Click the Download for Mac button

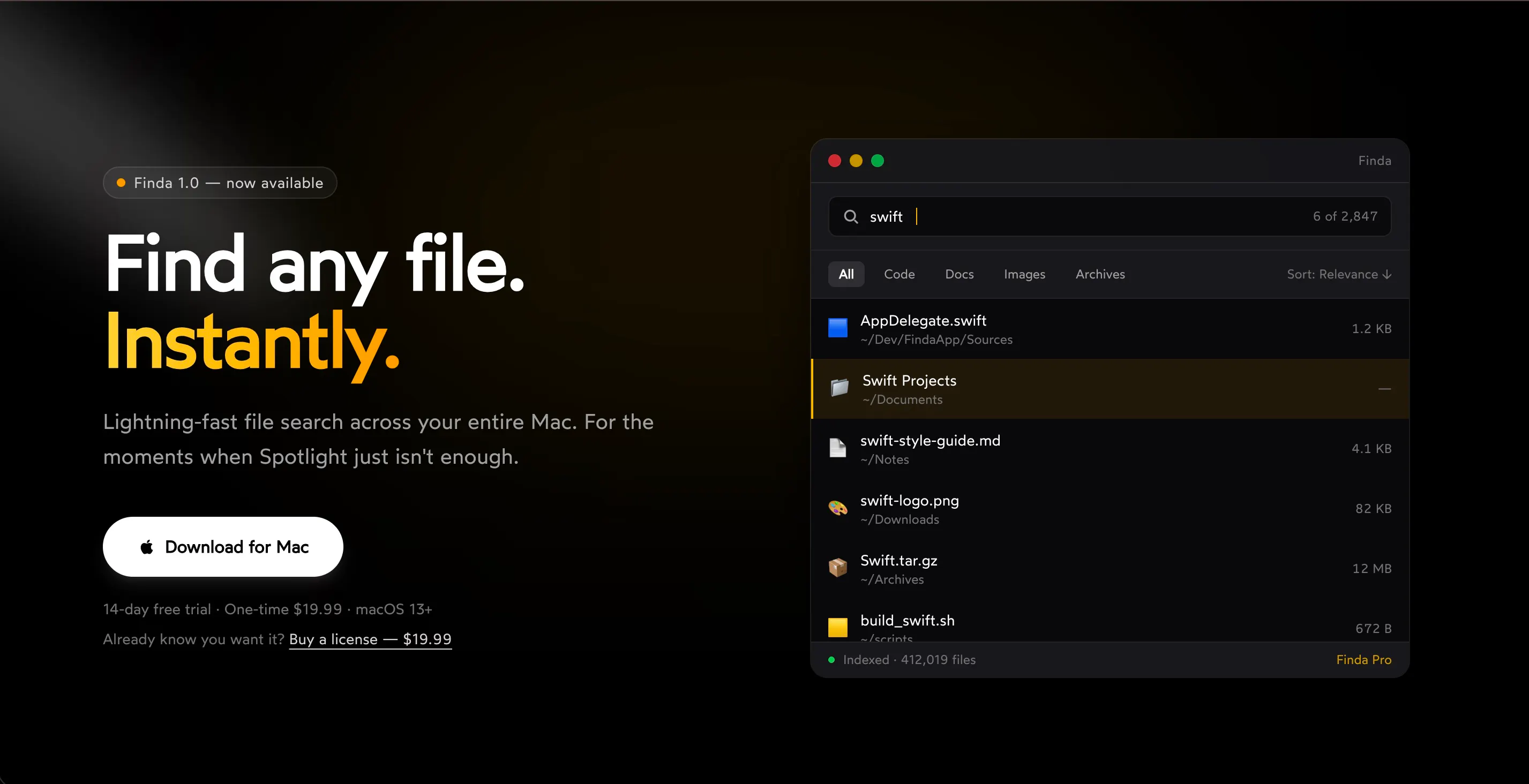pyautogui.click(x=223, y=547)
